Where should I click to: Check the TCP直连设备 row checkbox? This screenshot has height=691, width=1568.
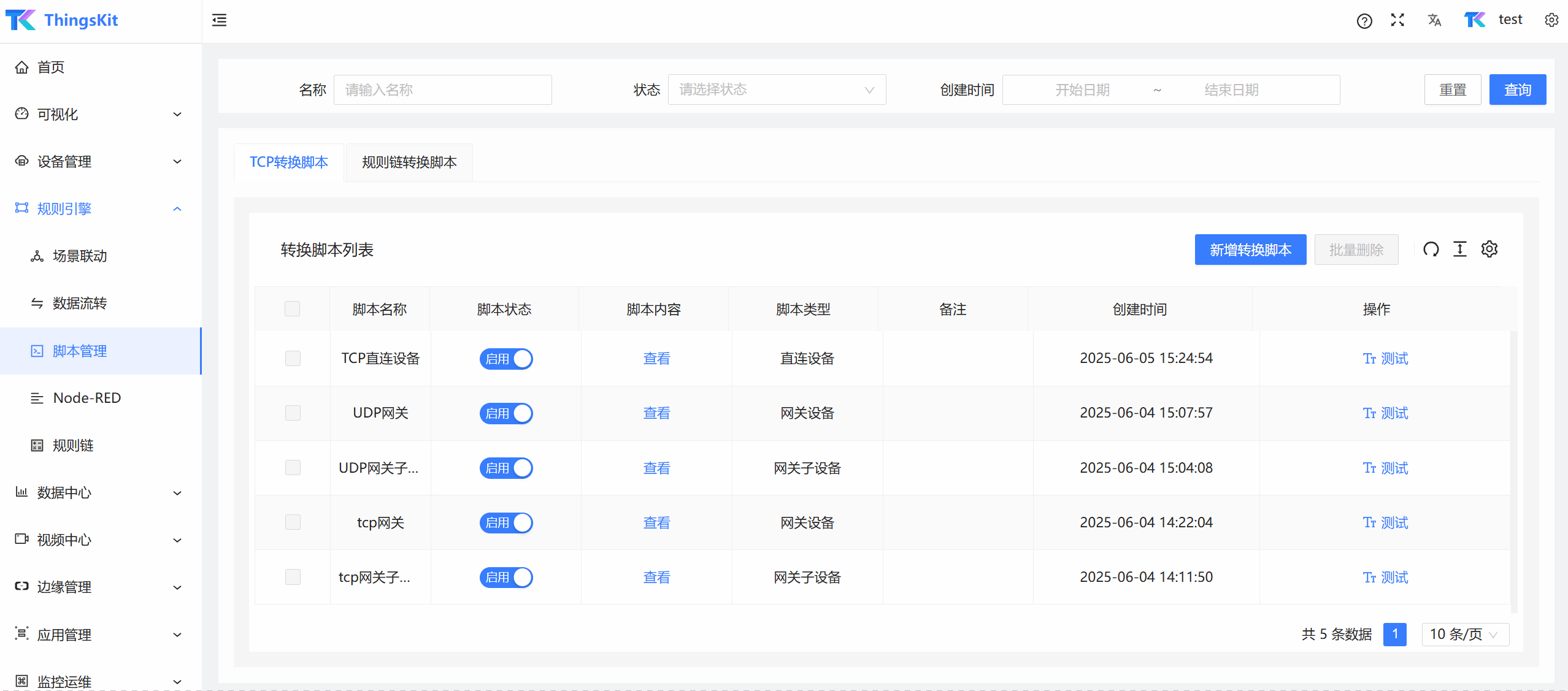pos(293,359)
